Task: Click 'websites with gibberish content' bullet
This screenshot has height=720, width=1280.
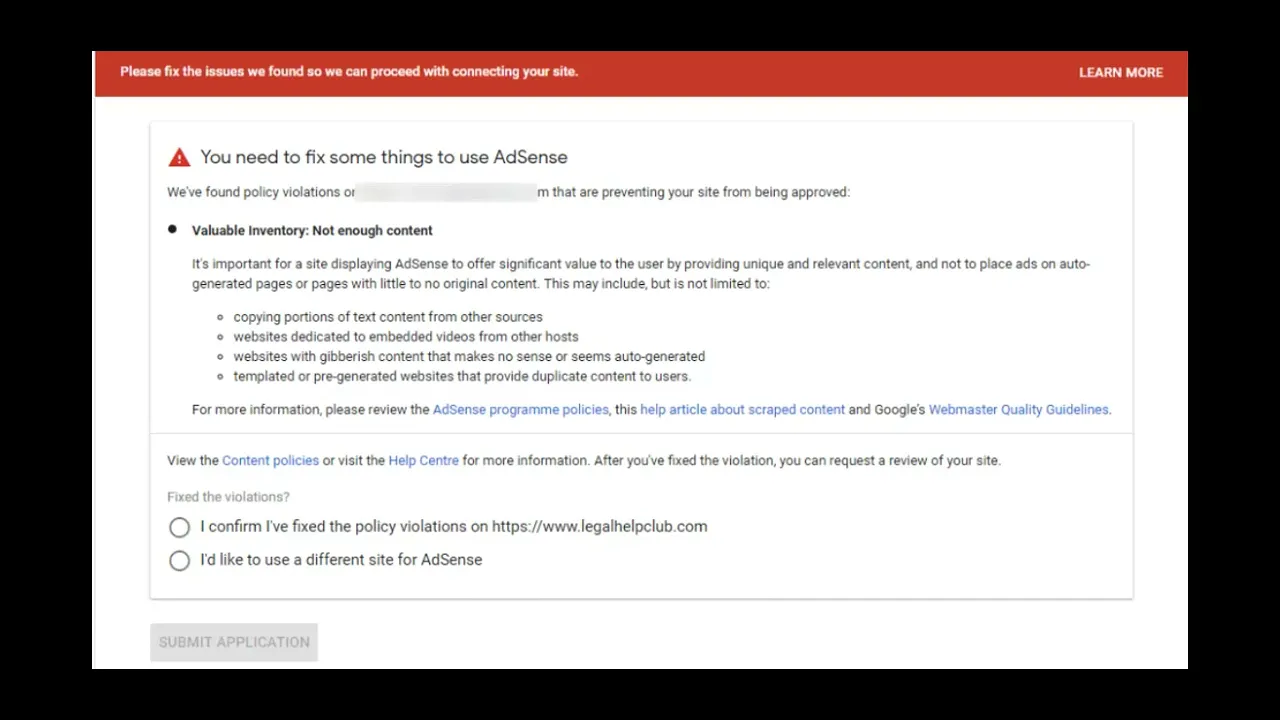Action: click(469, 357)
